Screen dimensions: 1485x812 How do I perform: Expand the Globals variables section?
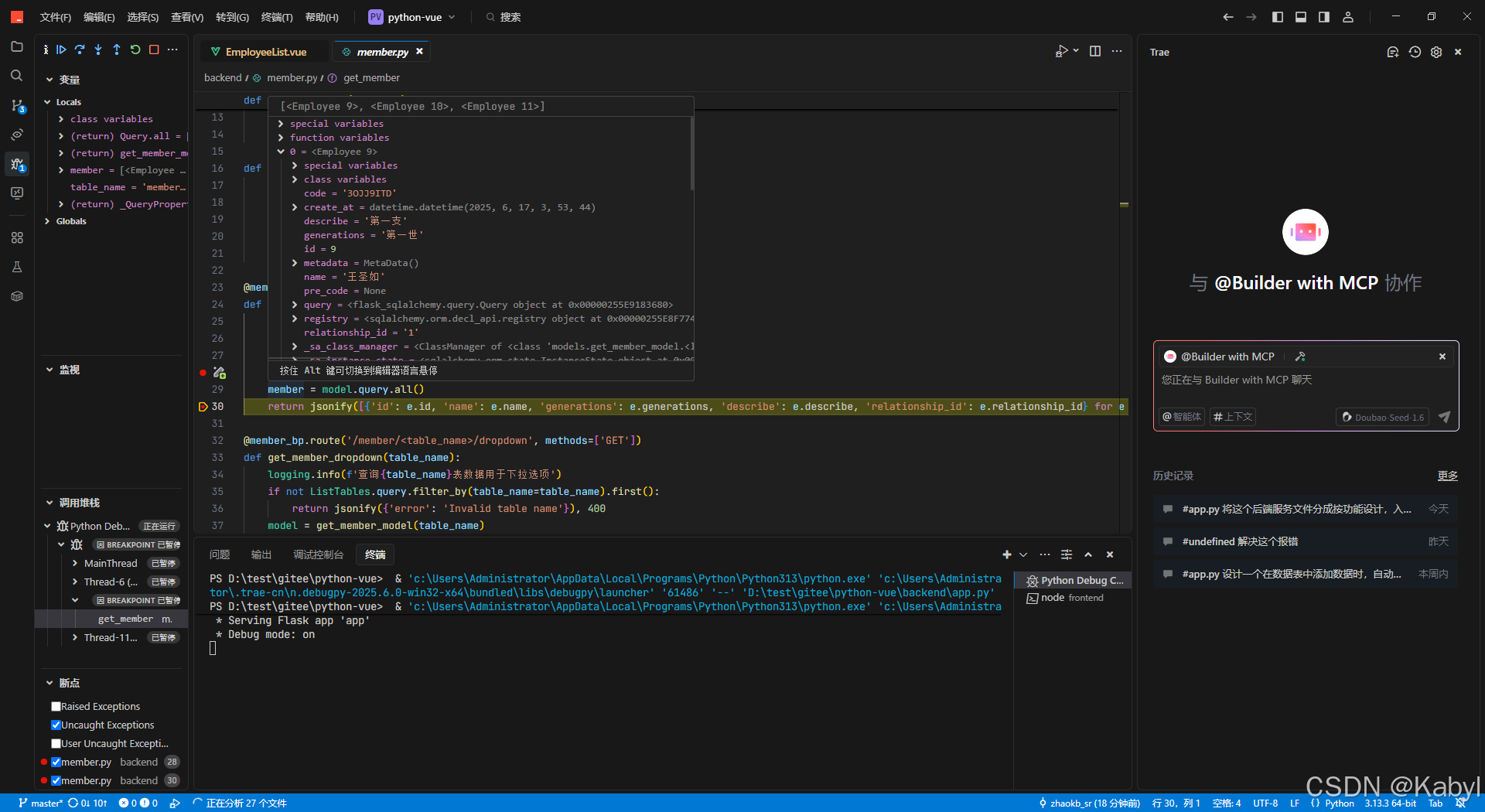click(46, 221)
